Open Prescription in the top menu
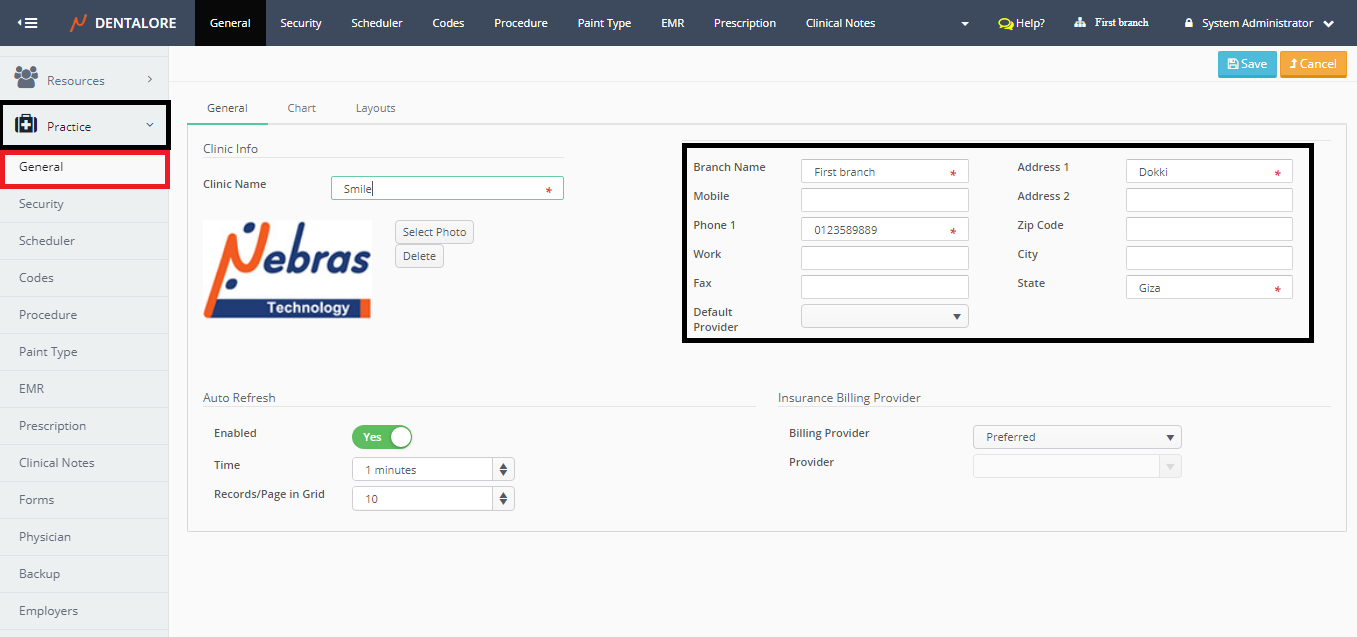Viewport: 1357px width, 637px height. pyautogui.click(x=744, y=23)
